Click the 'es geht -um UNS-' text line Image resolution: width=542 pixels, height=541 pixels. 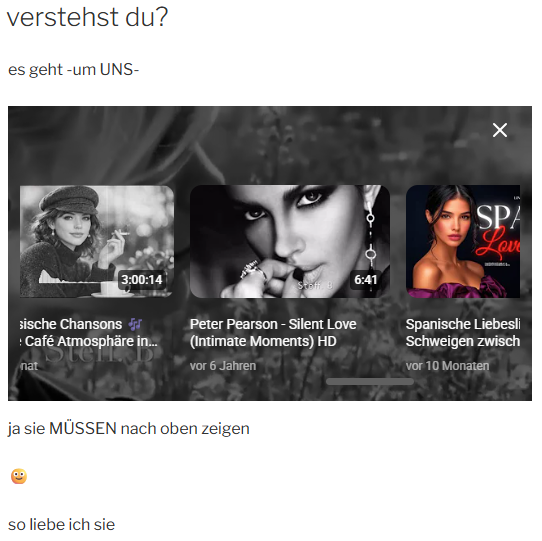73,69
